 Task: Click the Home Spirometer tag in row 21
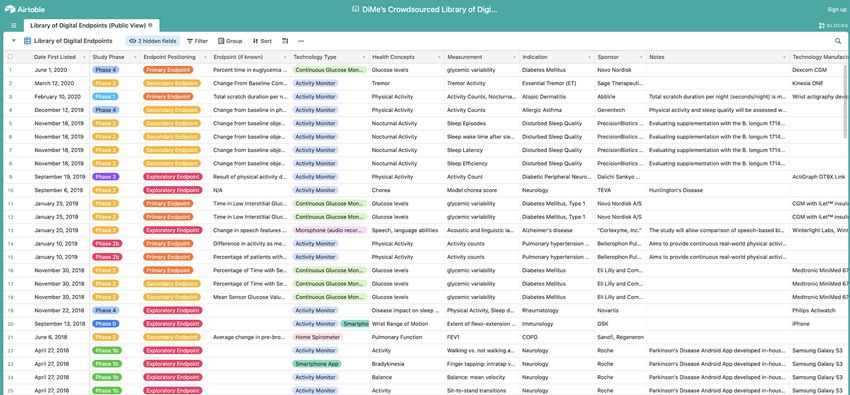(x=318, y=337)
